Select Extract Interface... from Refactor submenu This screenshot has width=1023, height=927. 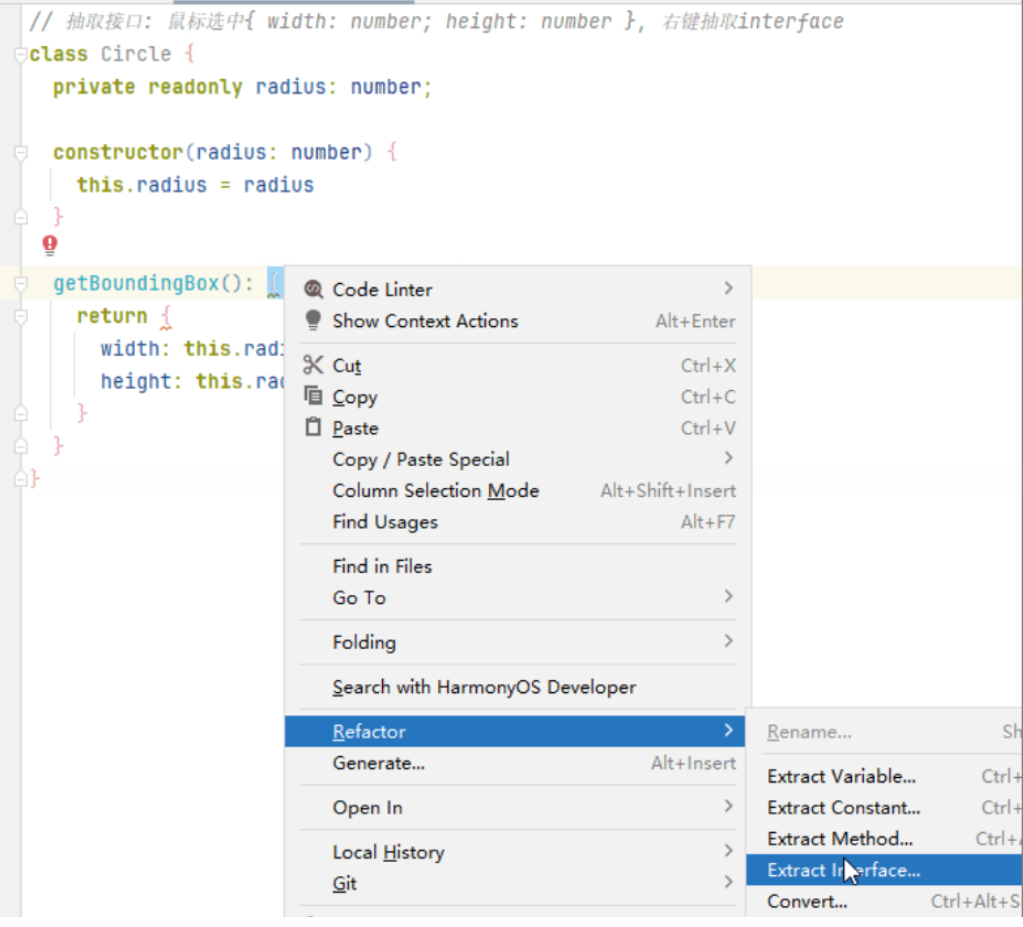pyautogui.click(x=843, y=870)
